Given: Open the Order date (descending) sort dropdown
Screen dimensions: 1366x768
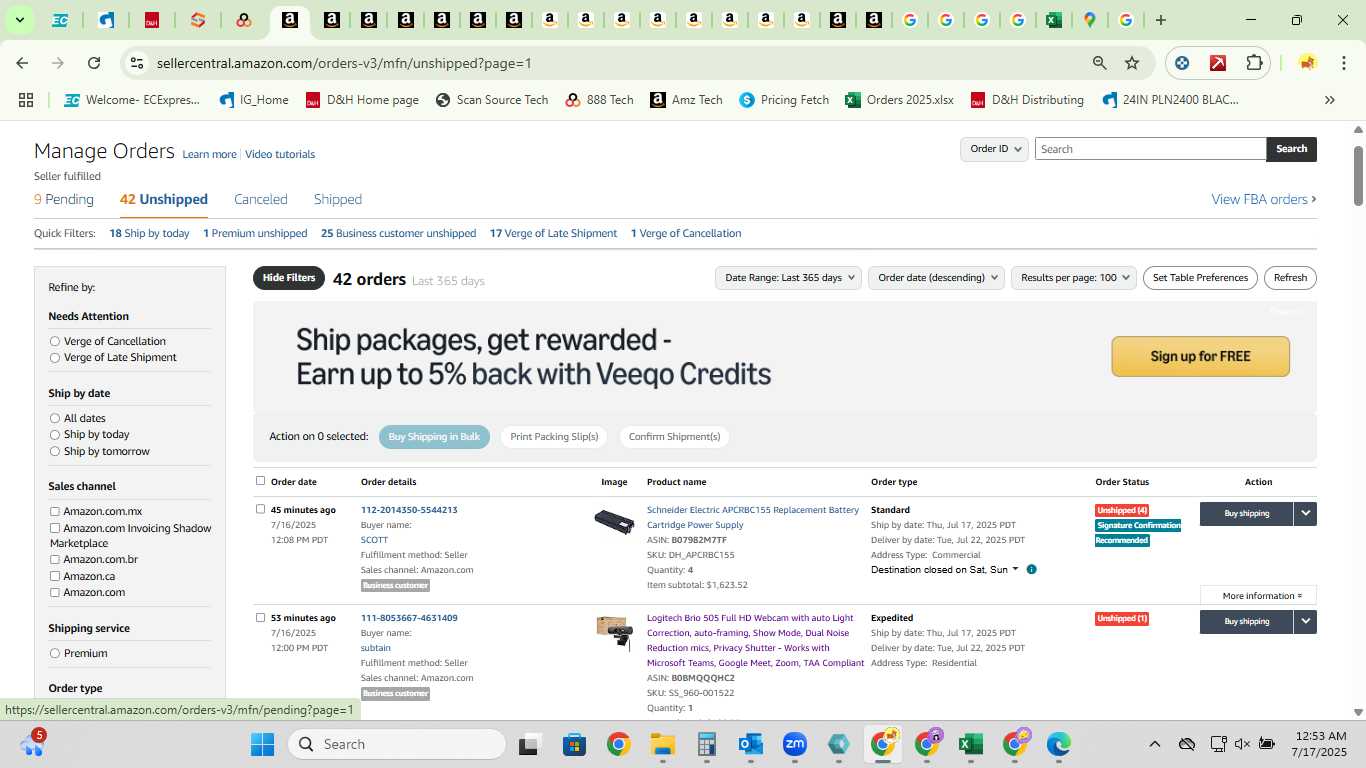Looking at the screenshot, I should click(936, 278).
